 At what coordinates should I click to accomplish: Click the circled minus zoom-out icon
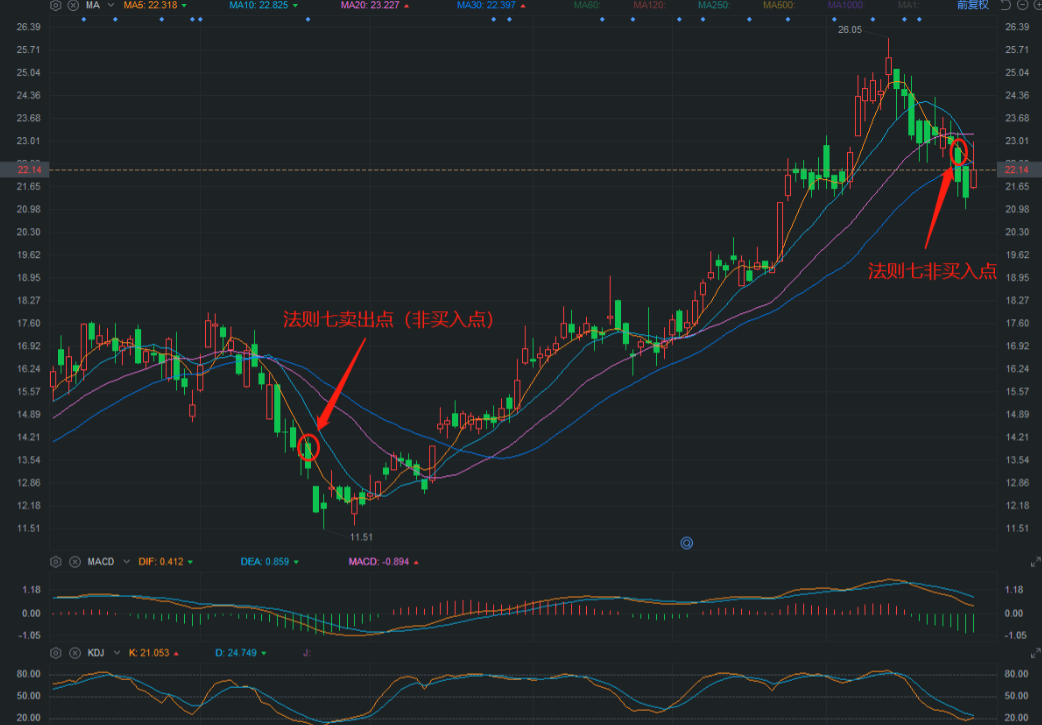pyautogui.click(x=1023, y=5)
